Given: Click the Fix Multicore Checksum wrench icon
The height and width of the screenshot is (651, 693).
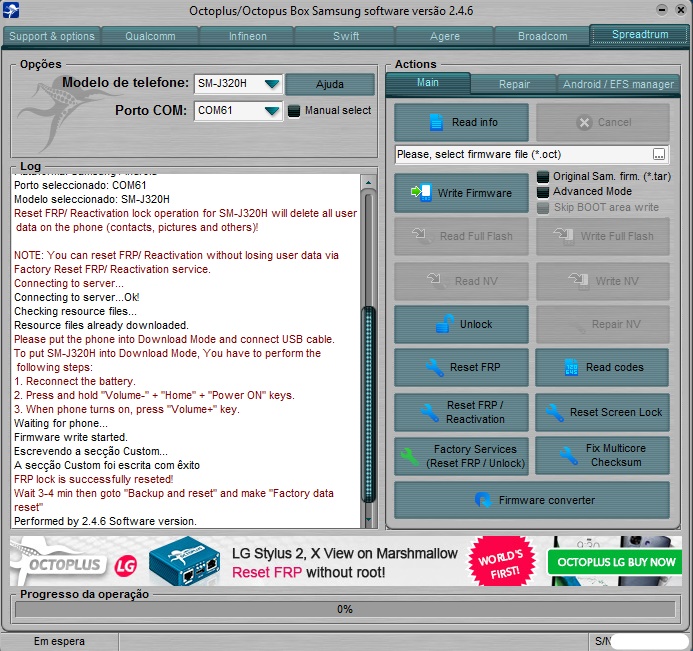Looking at the screenshot, I should (568, 456).
